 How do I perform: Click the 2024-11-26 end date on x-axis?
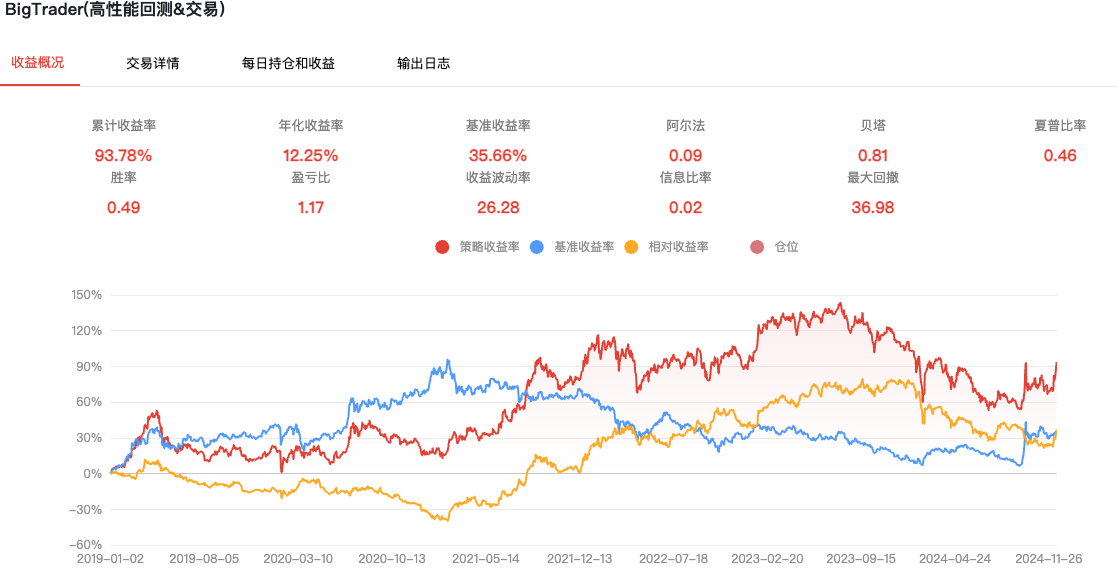click(x=1049, y=559)
